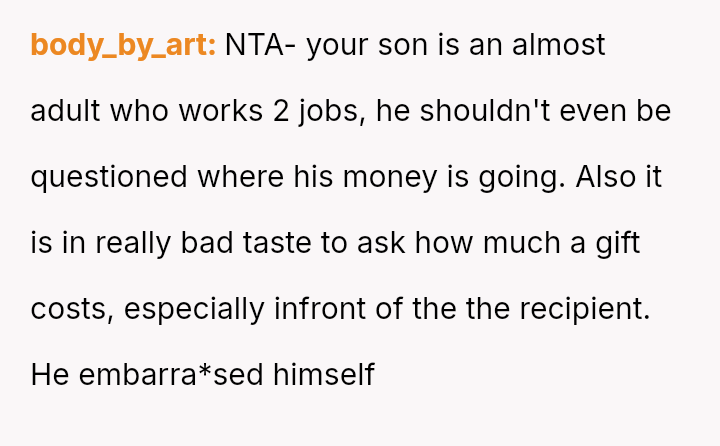Click the word "costs," in the comment
This screenshot has width=720, height=446.
click(x=72, y=309)
